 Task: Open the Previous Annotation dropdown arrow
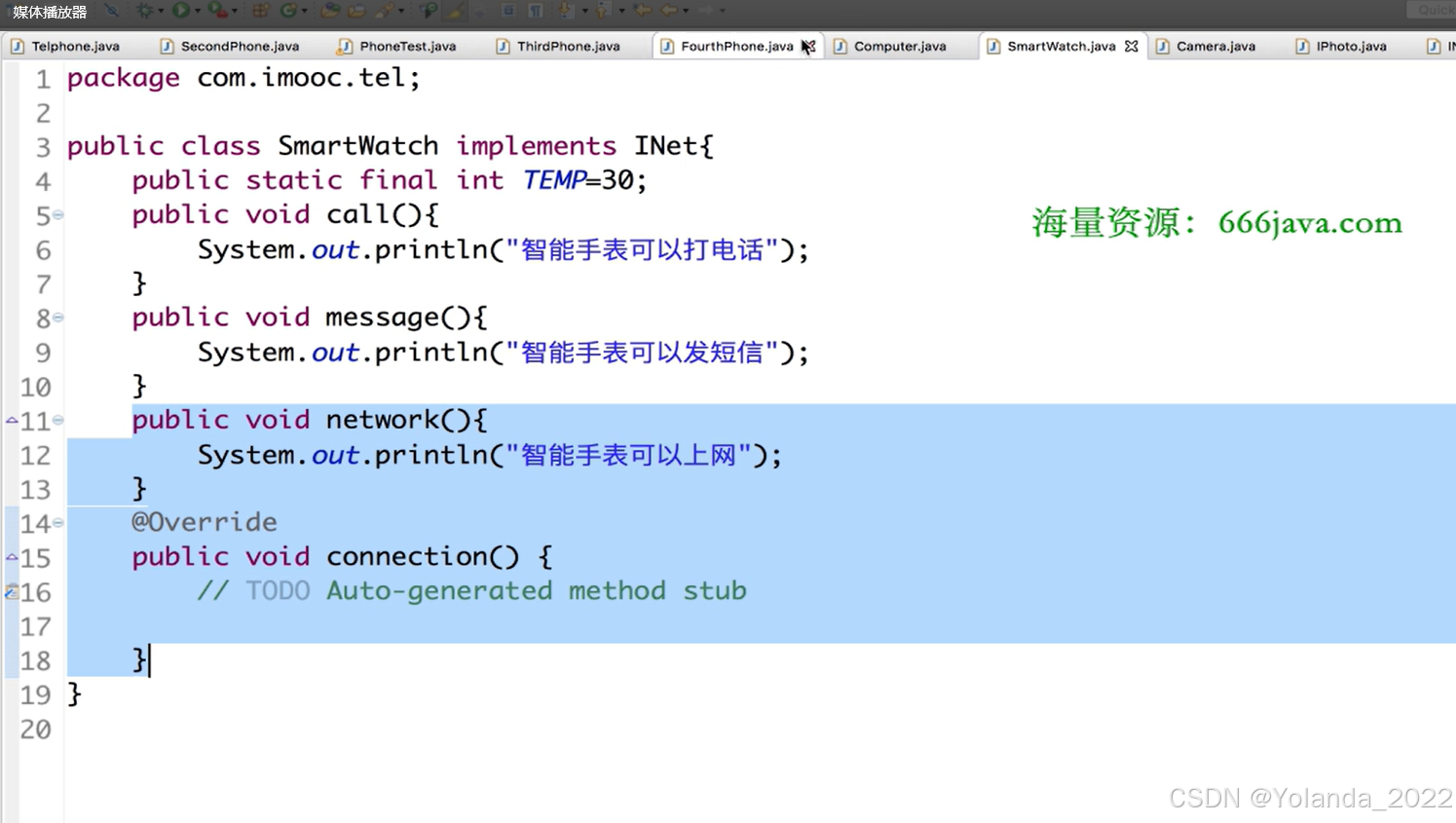621,11
